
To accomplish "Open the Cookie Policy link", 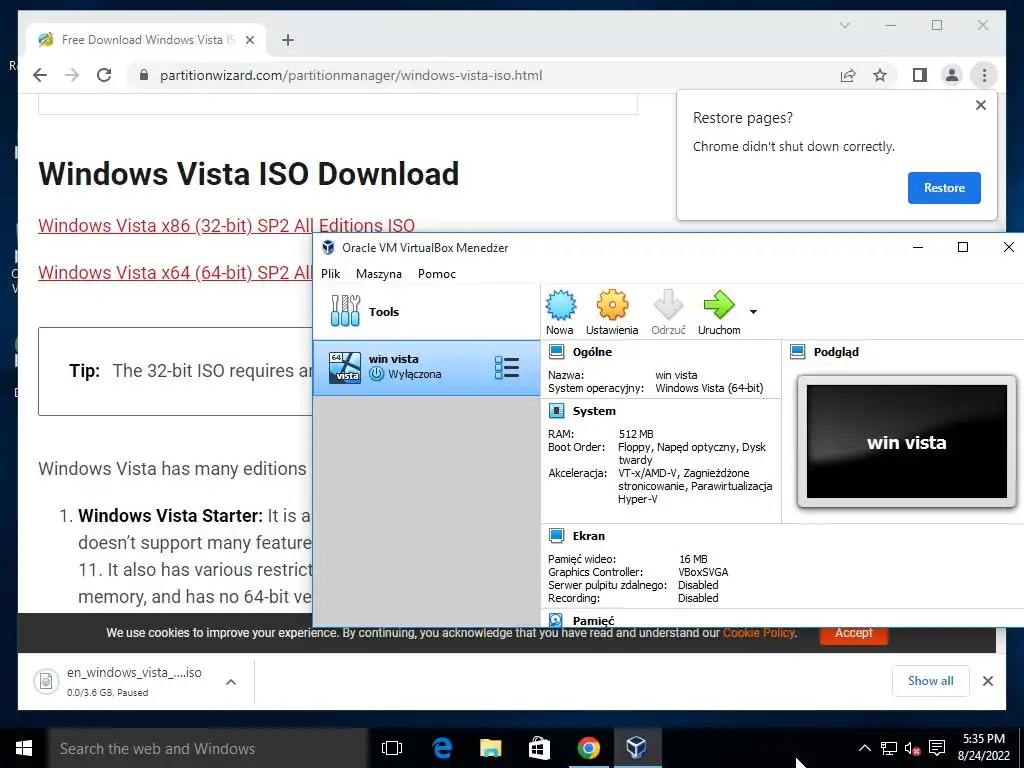I will pos(759,633).
